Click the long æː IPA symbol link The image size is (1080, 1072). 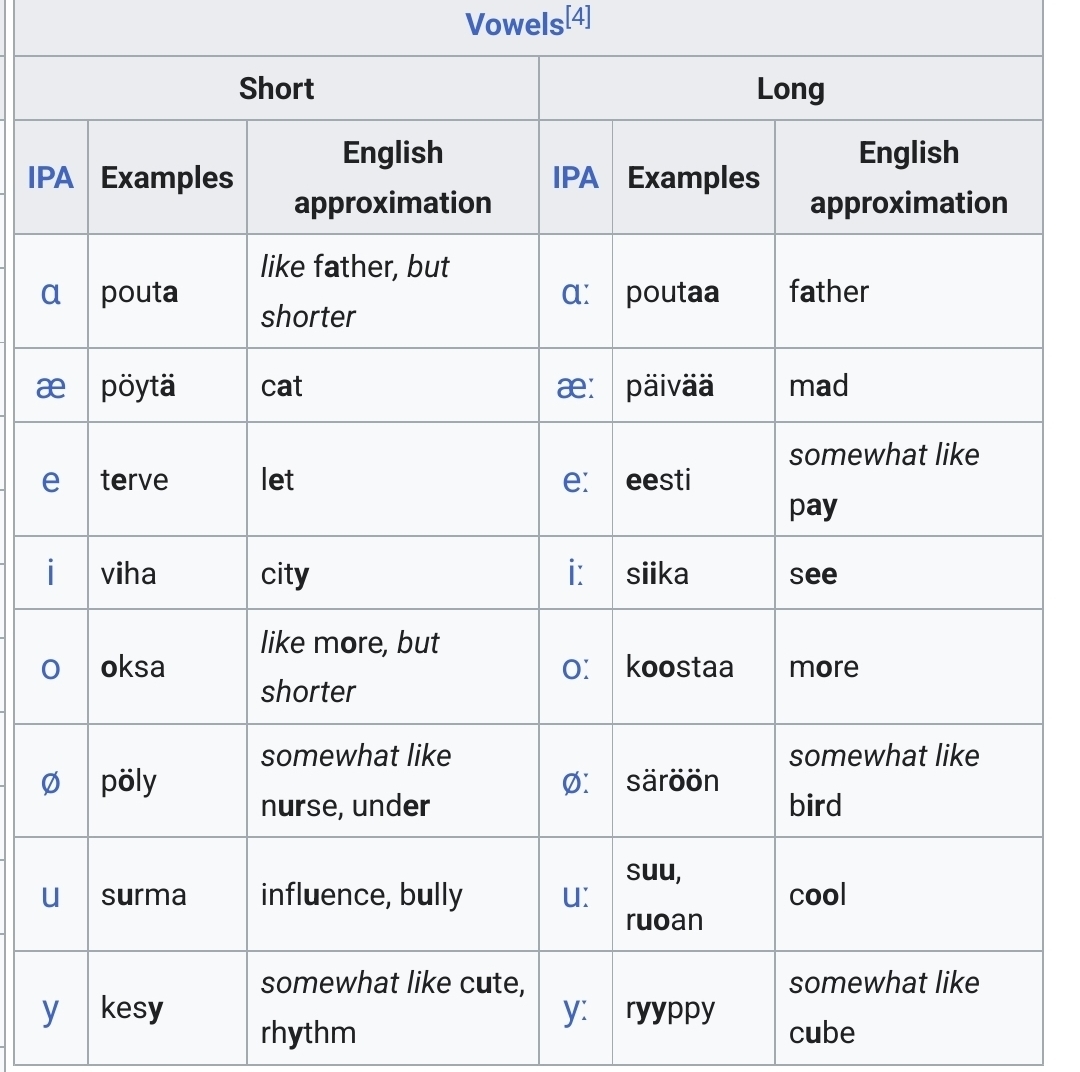pos(575,386)
